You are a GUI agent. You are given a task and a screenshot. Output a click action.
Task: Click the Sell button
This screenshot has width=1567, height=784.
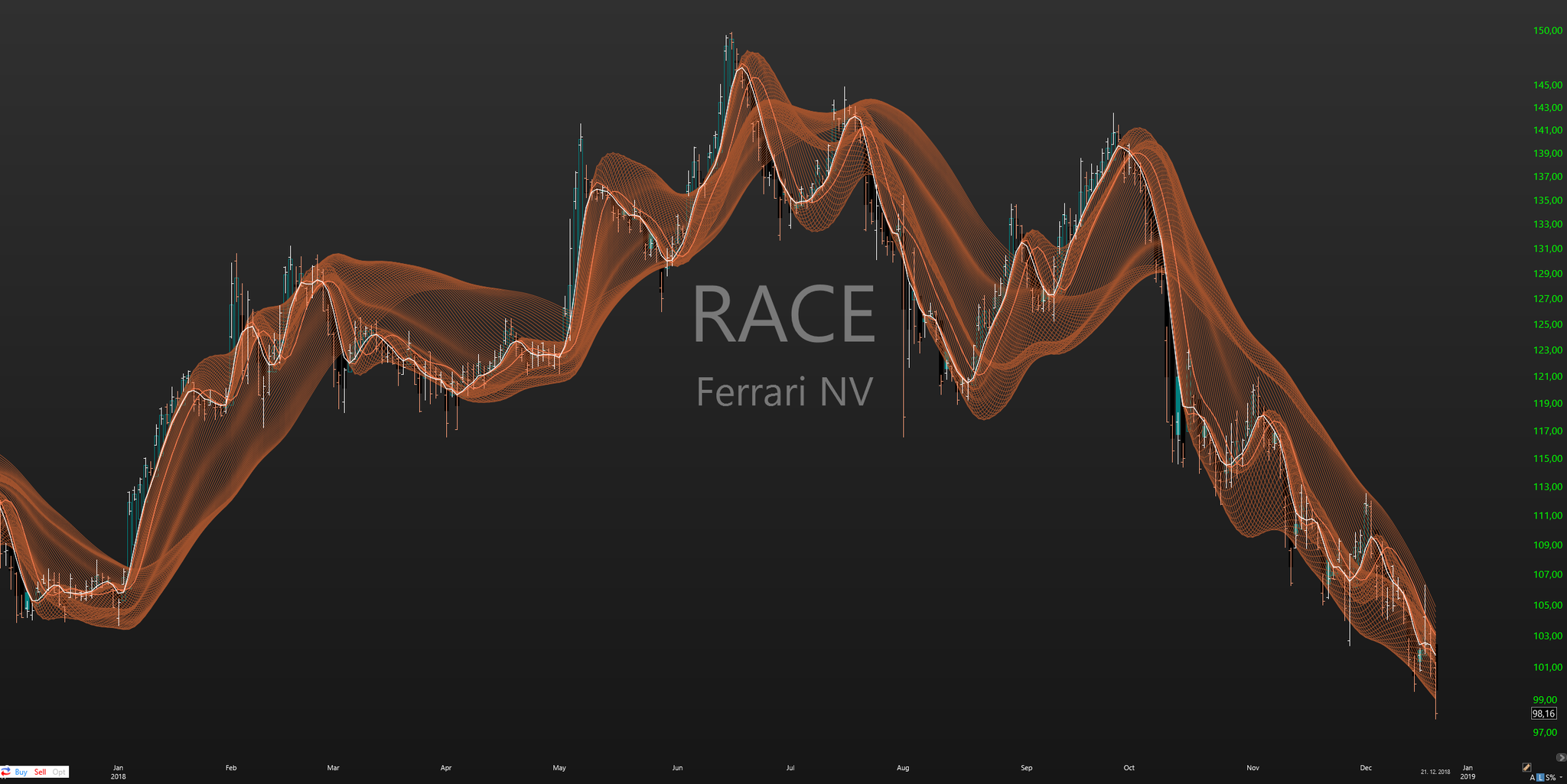click(41, 773)
